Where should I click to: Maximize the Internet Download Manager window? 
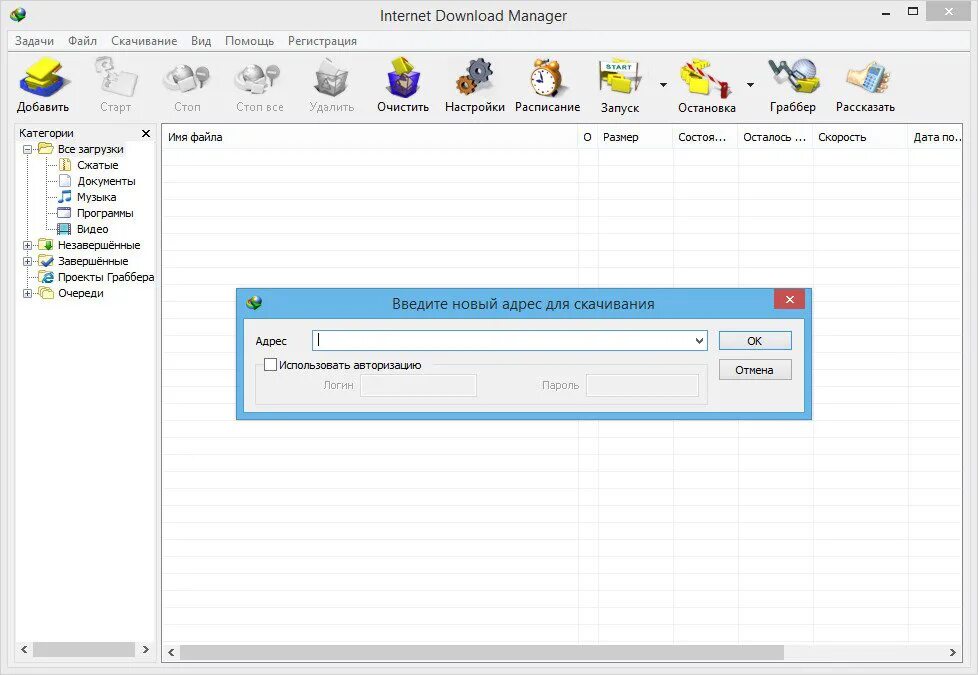click(x=913, y=12)
